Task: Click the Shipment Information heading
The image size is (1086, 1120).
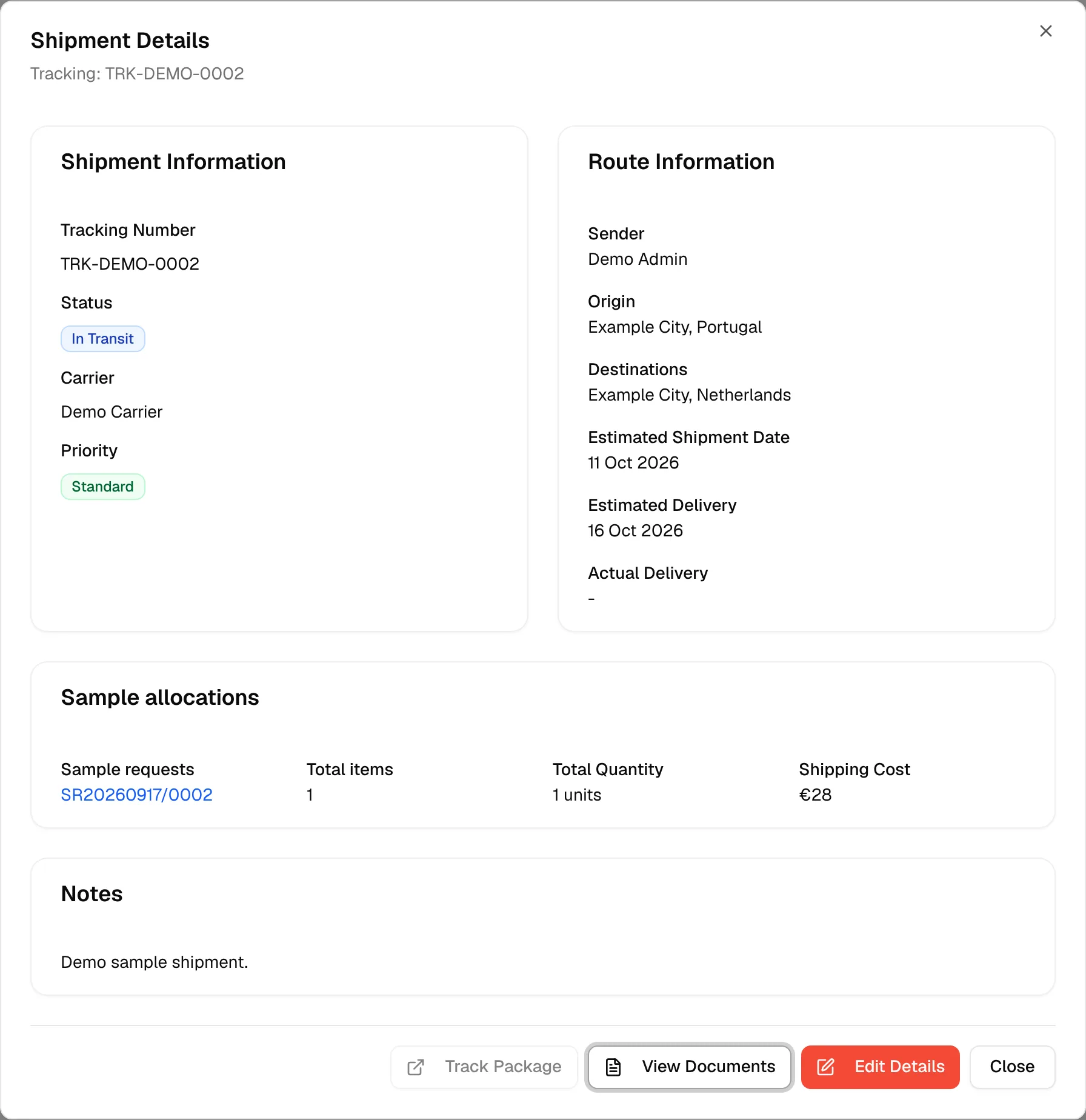Action: tap(173, 162)
